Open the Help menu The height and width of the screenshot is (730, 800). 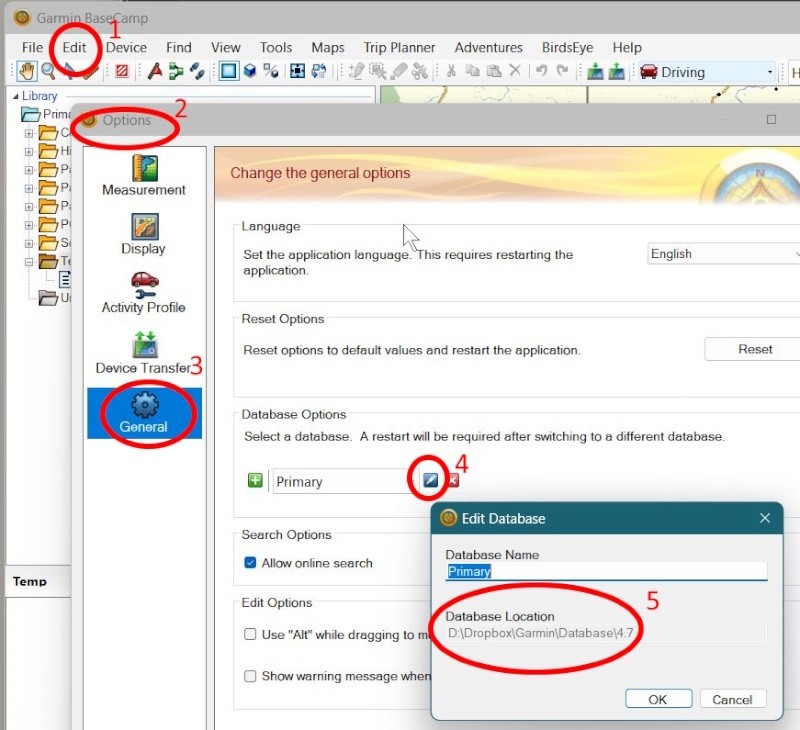coord(627,47)
